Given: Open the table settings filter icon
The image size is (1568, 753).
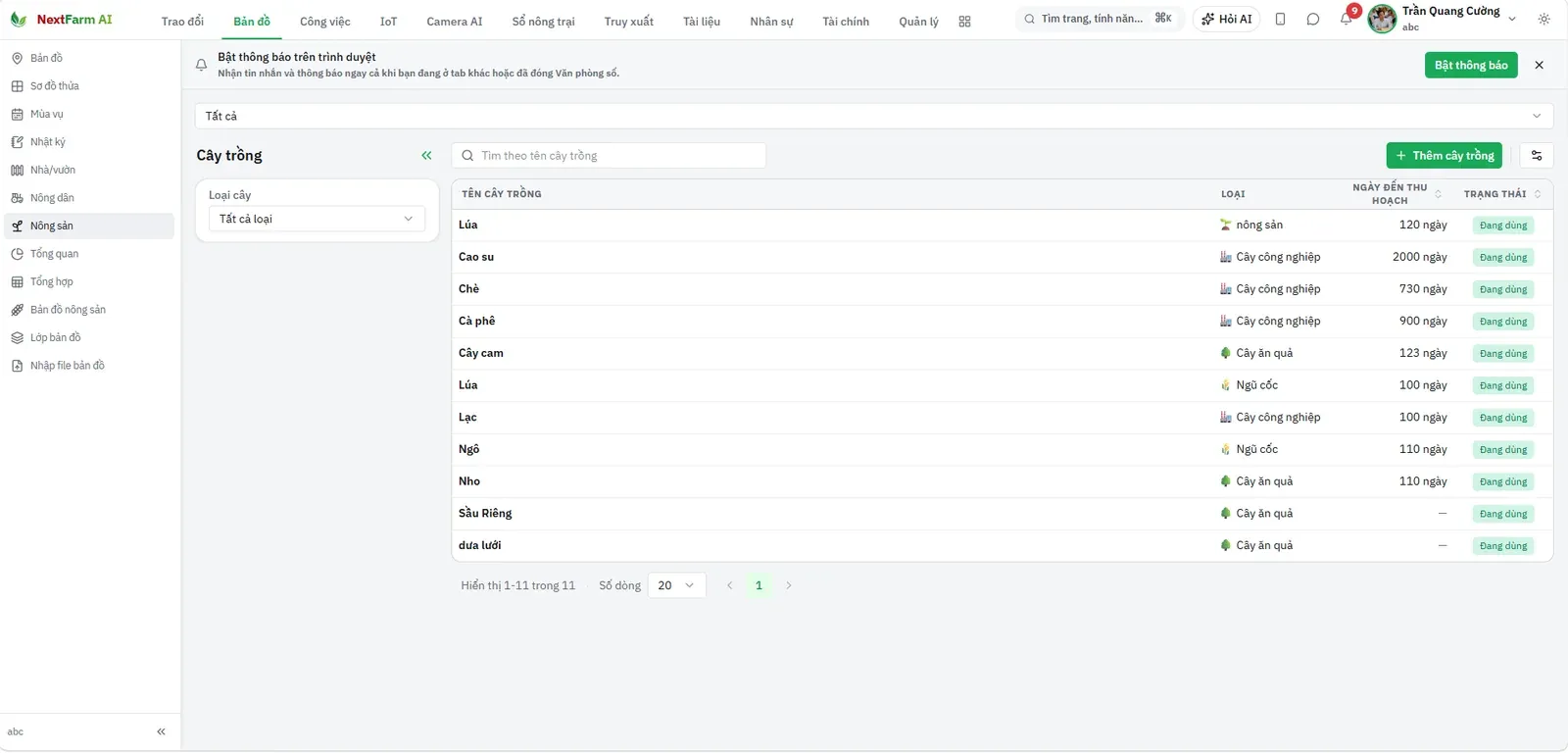Looking at the screenshot, I should 1537,155.
